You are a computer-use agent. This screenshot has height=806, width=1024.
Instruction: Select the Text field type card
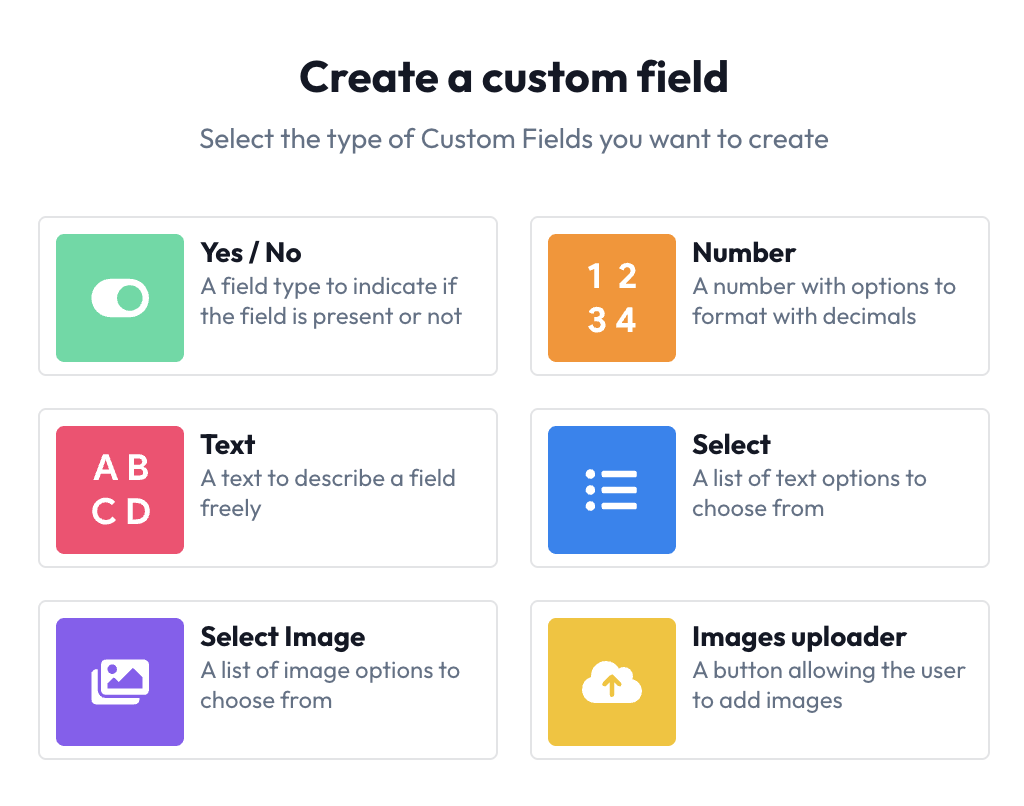(x=267, y=487)
